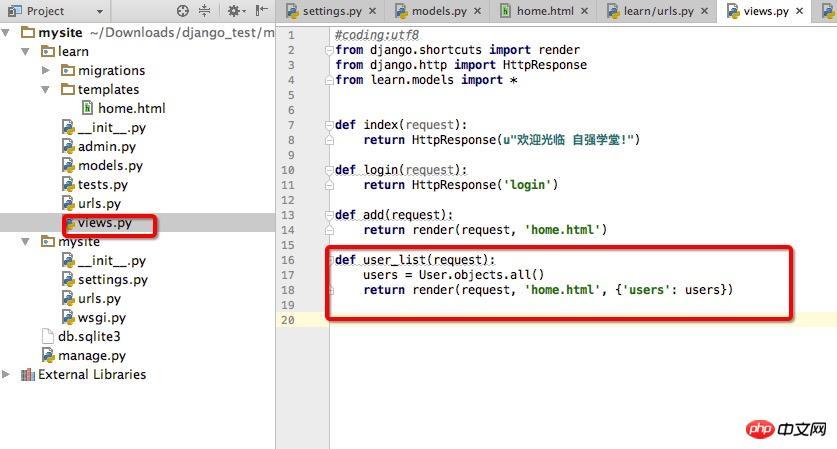
Task: Open tests.py in project tree
Action: [x=103, y=185]
